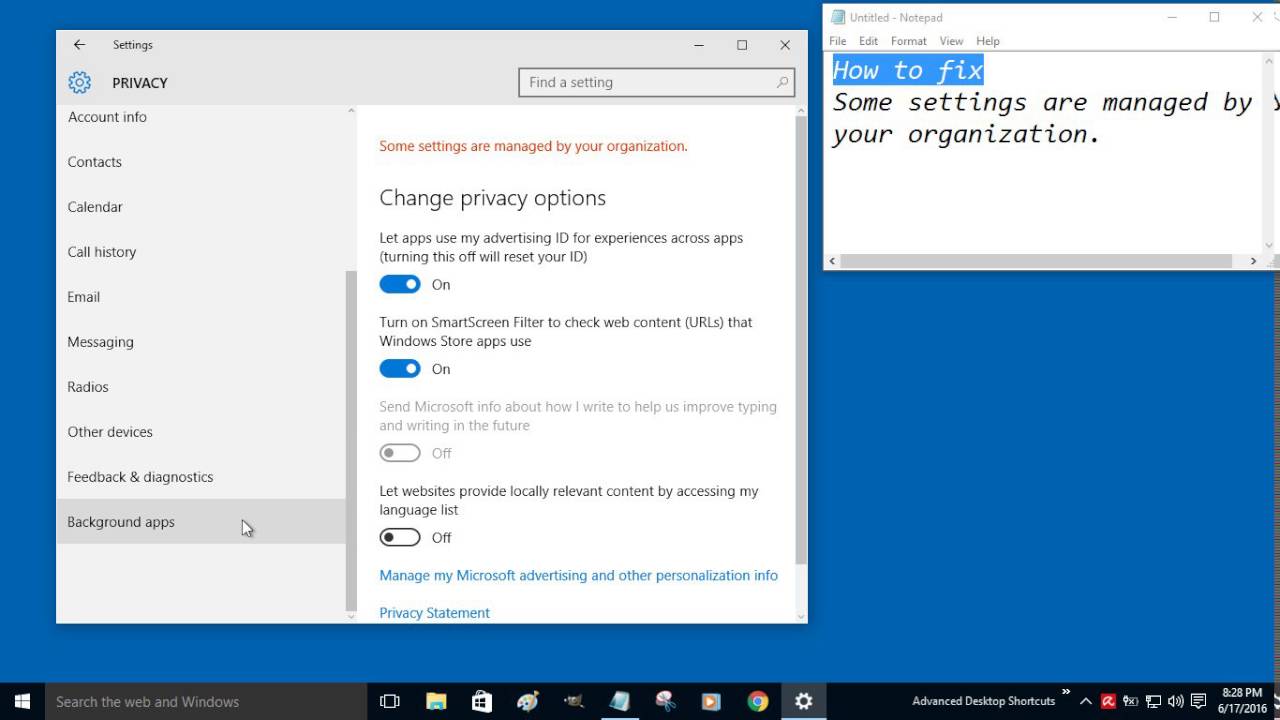Click the 'Change privacy options' heading
The image size is (1280, 720).
tap(492, 198)
